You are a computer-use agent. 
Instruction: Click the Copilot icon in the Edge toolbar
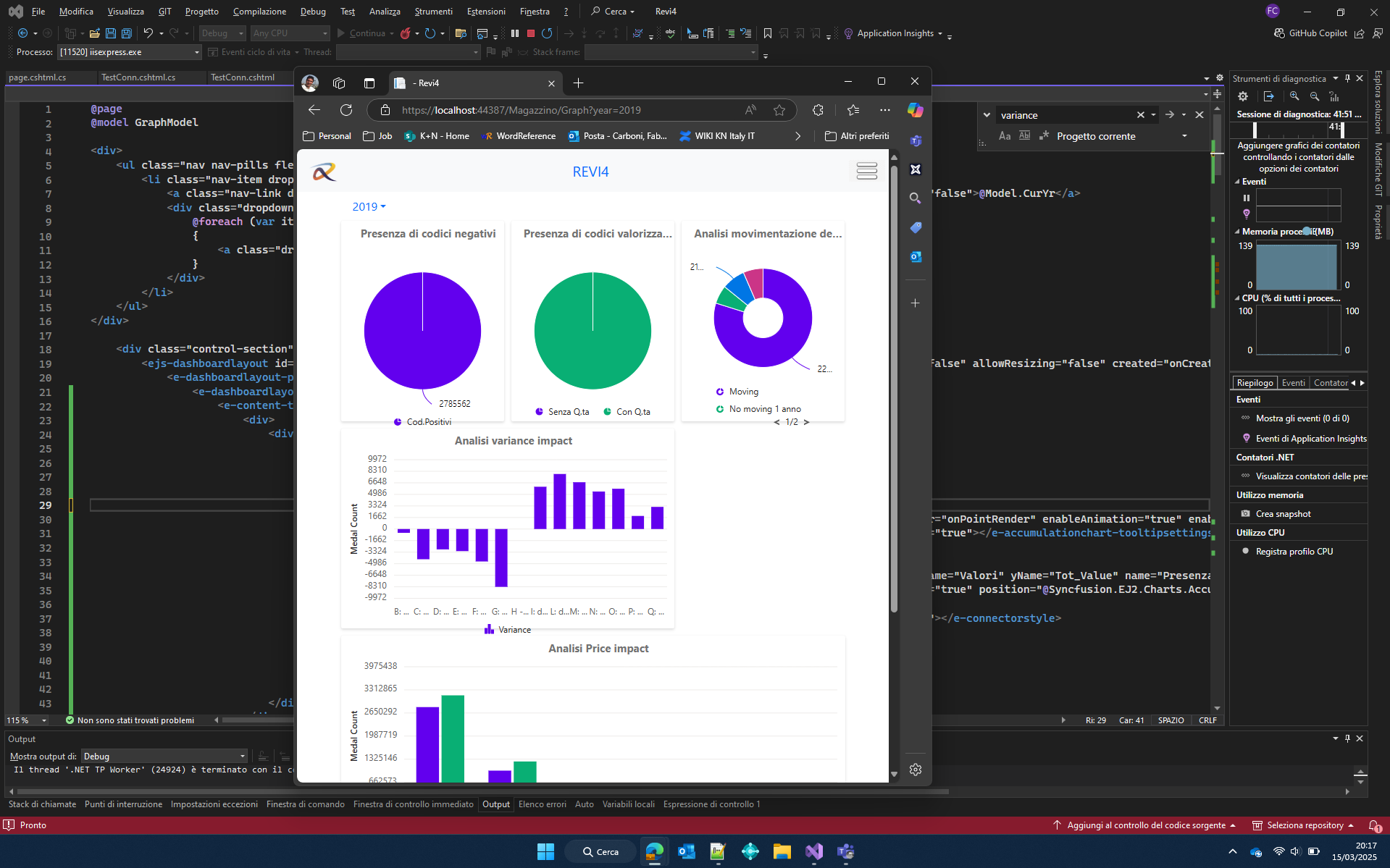[x=914, y=110]
